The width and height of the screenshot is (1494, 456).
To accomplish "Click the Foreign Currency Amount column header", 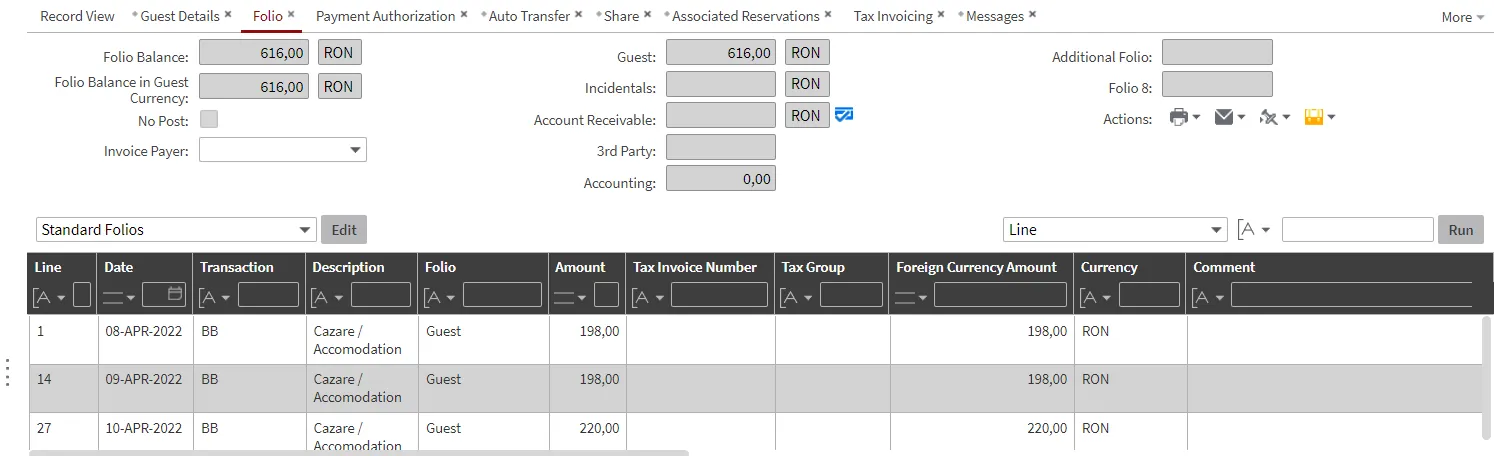I will [x=976, y=267].
